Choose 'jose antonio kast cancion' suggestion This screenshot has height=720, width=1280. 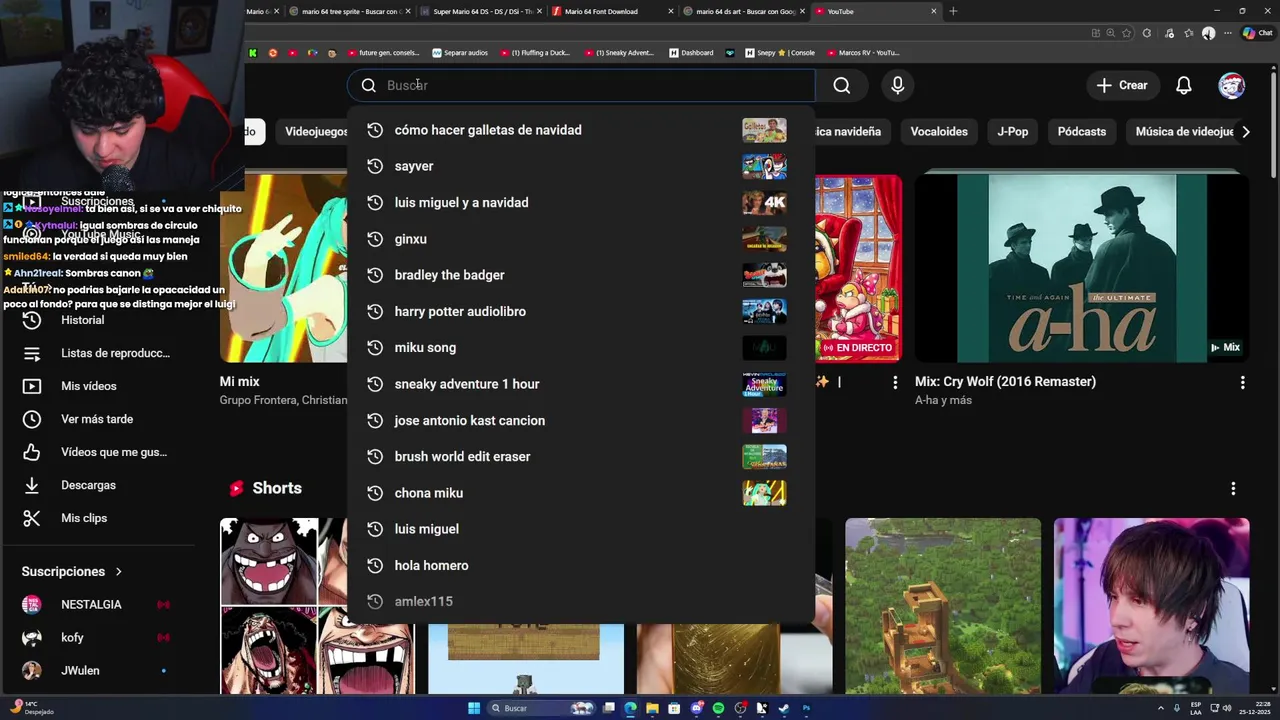pyautogui.click(x=581, y=420)
